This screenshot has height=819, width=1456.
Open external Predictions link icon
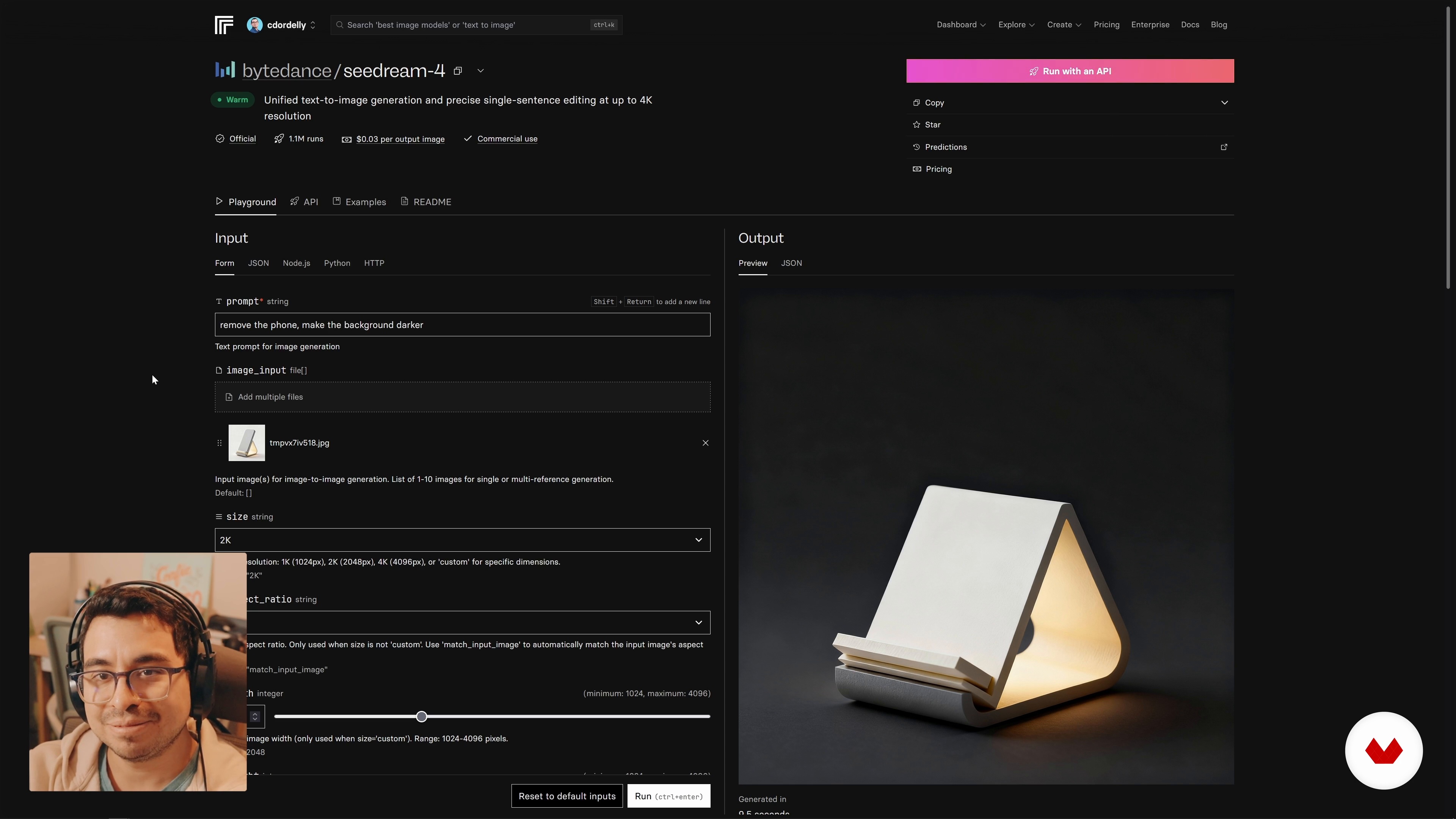coord(1224,147)
